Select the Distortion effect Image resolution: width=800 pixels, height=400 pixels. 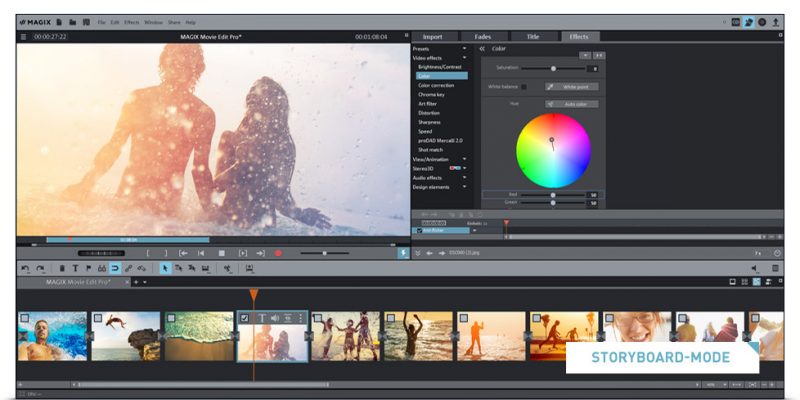tap(429, 113)
